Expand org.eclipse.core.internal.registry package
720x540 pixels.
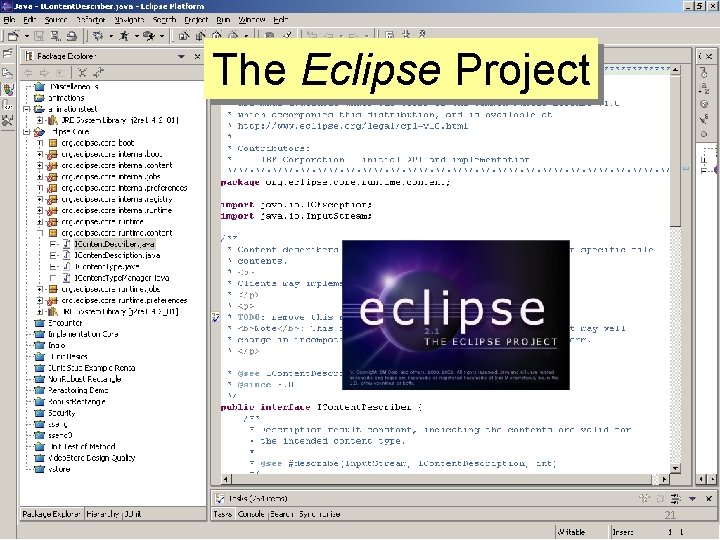(x=40, y=199)
